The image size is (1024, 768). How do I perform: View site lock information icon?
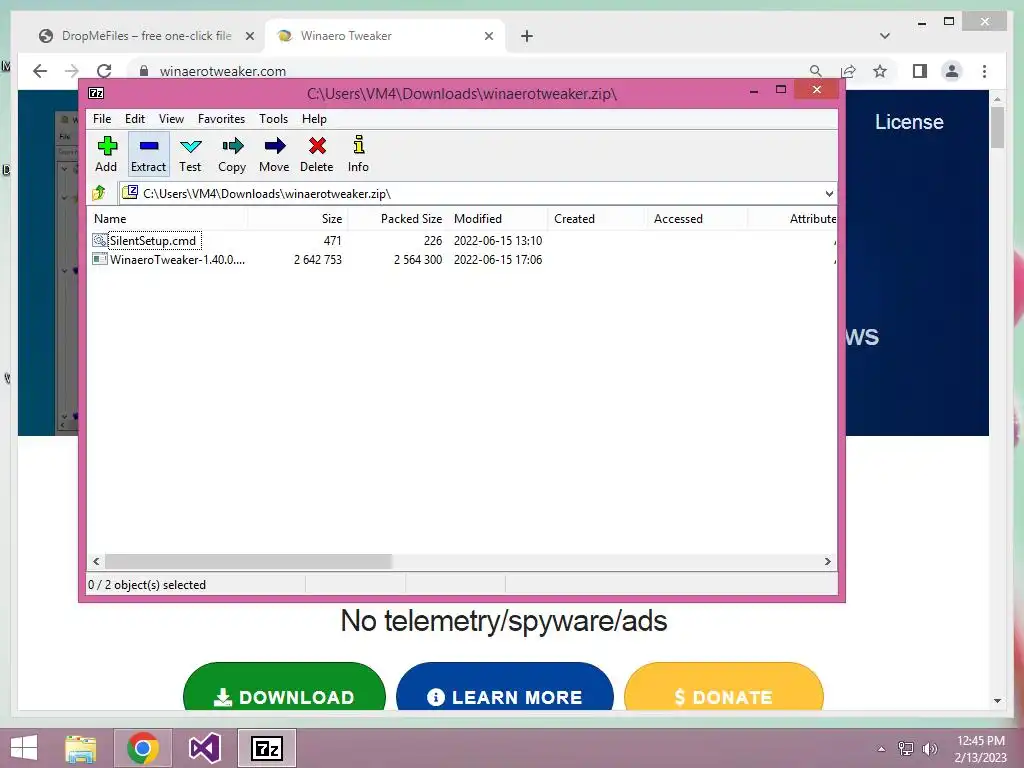(x=144, y=71)
